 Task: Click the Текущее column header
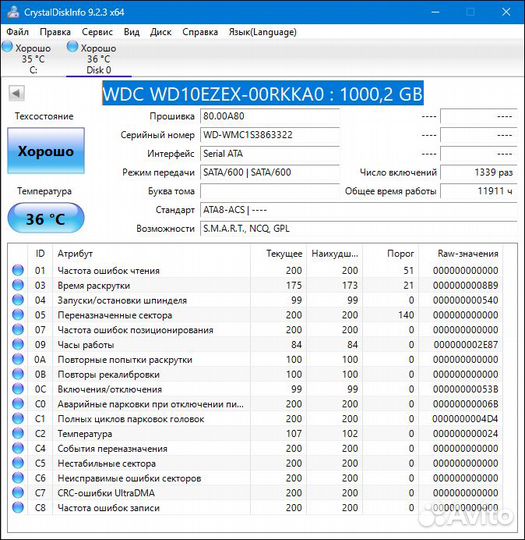(x=278, y=254)
